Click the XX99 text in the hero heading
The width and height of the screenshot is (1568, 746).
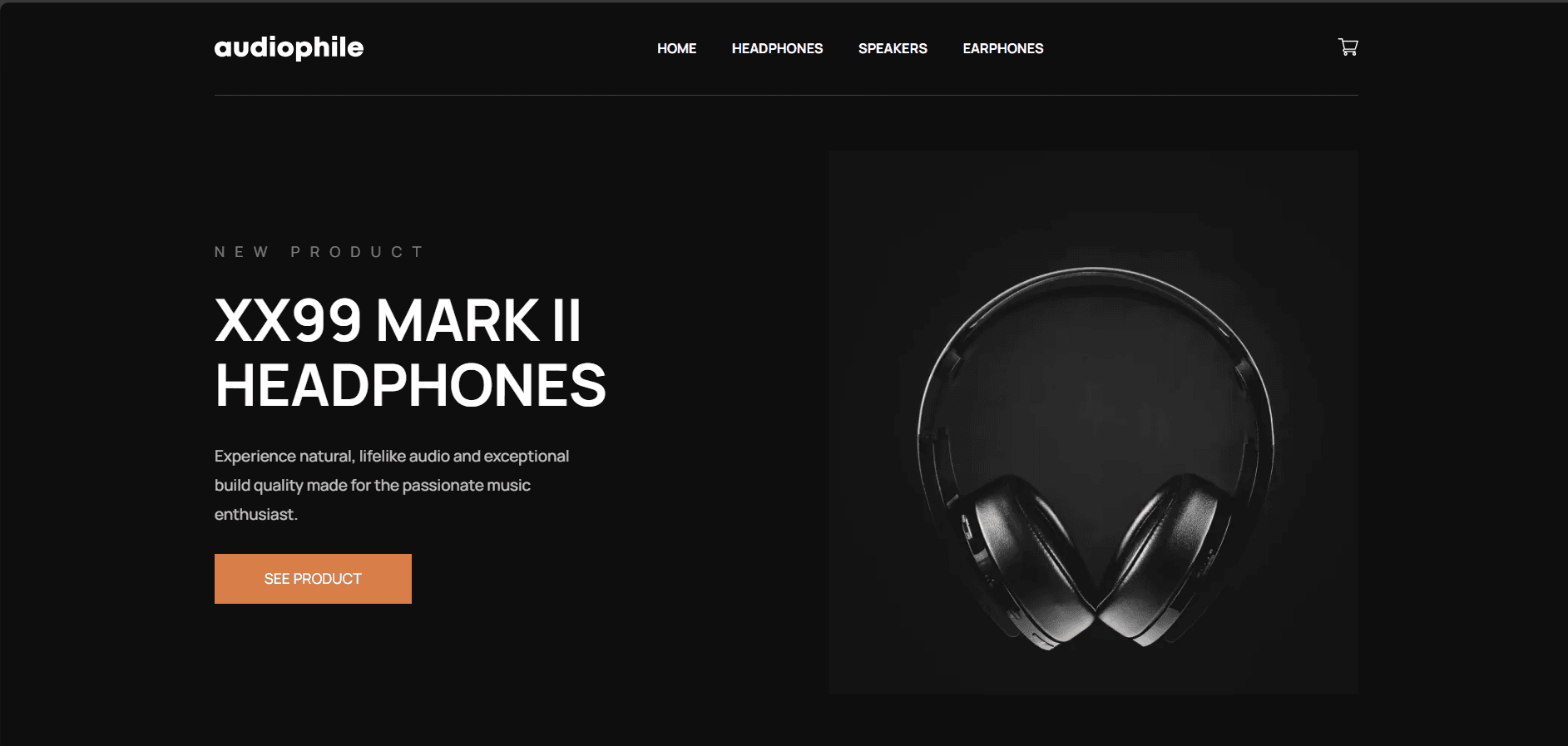(289, 321)
